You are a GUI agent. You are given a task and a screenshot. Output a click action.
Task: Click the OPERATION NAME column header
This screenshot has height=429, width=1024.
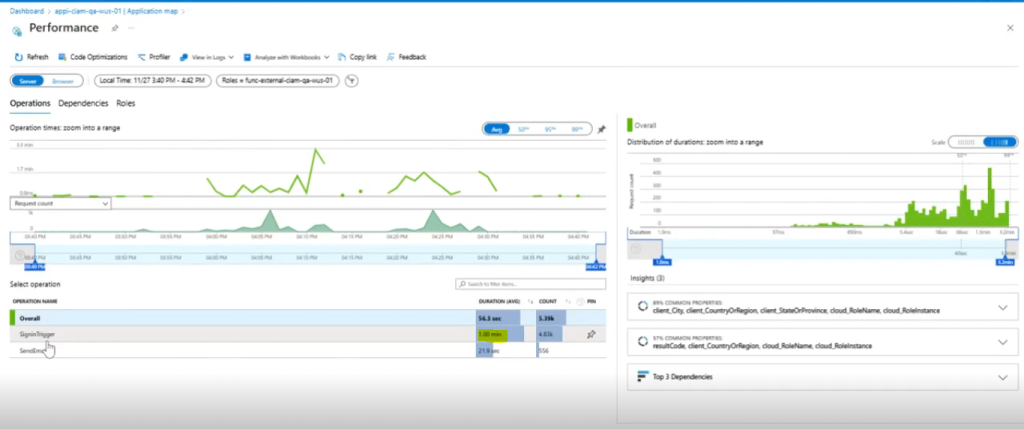(x=35, y=302)
